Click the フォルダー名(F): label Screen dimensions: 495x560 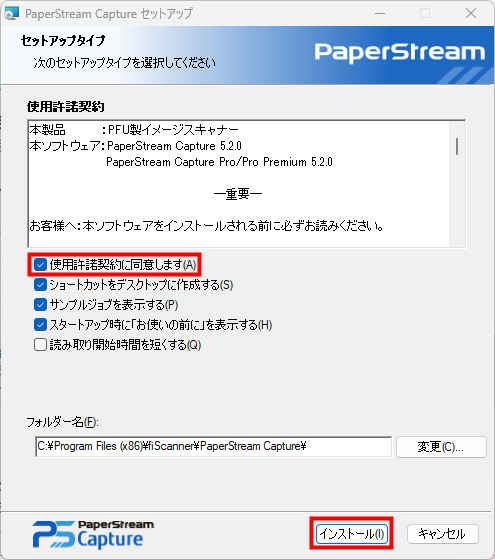point(62,422)
